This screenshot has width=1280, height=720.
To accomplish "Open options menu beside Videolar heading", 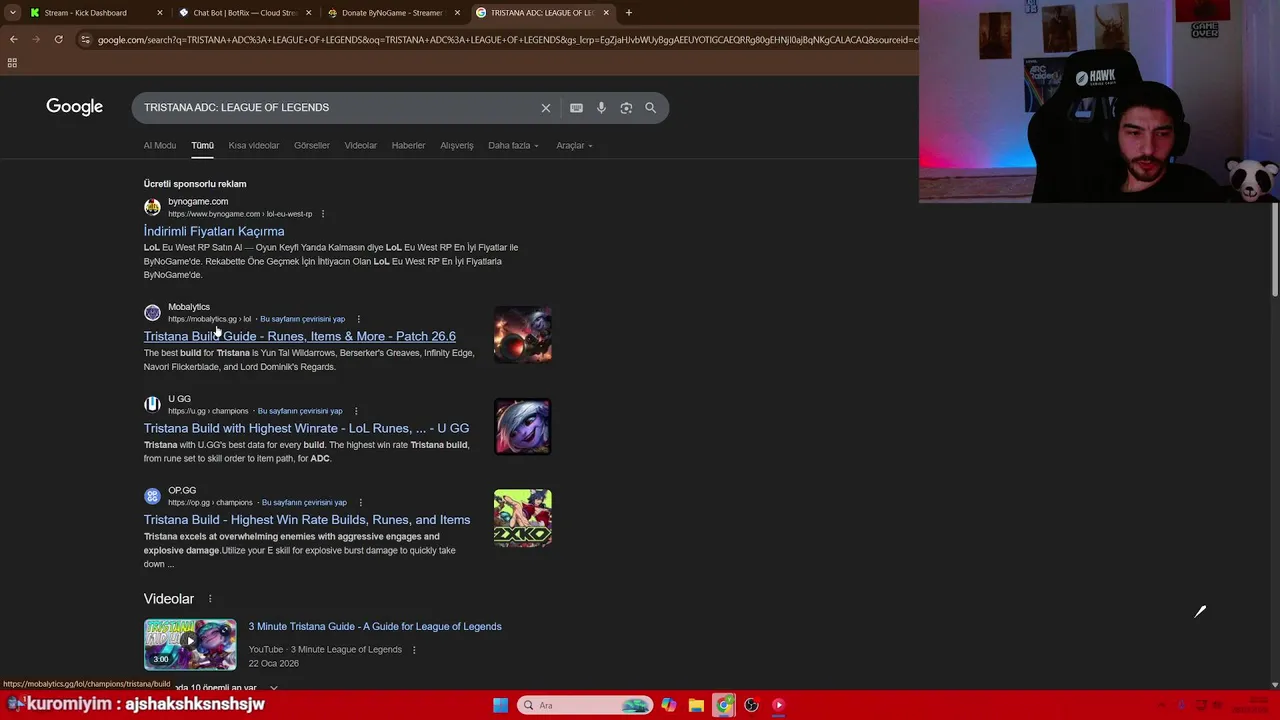I will (x=210, y=599).
